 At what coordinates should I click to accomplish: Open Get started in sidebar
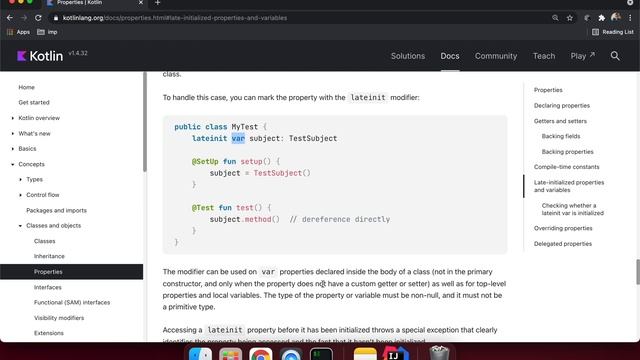pos(34,102)
